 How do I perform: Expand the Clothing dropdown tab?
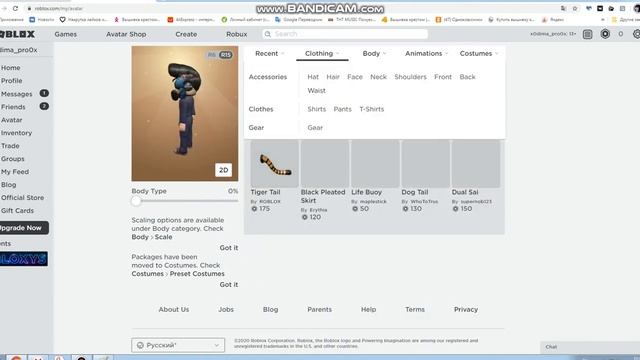pyautogui.click(x=322, y=53)
